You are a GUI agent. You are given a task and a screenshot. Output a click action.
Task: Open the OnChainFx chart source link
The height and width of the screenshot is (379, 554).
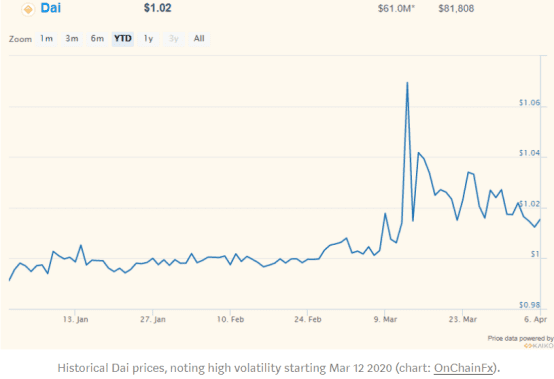tap(463, 368)
